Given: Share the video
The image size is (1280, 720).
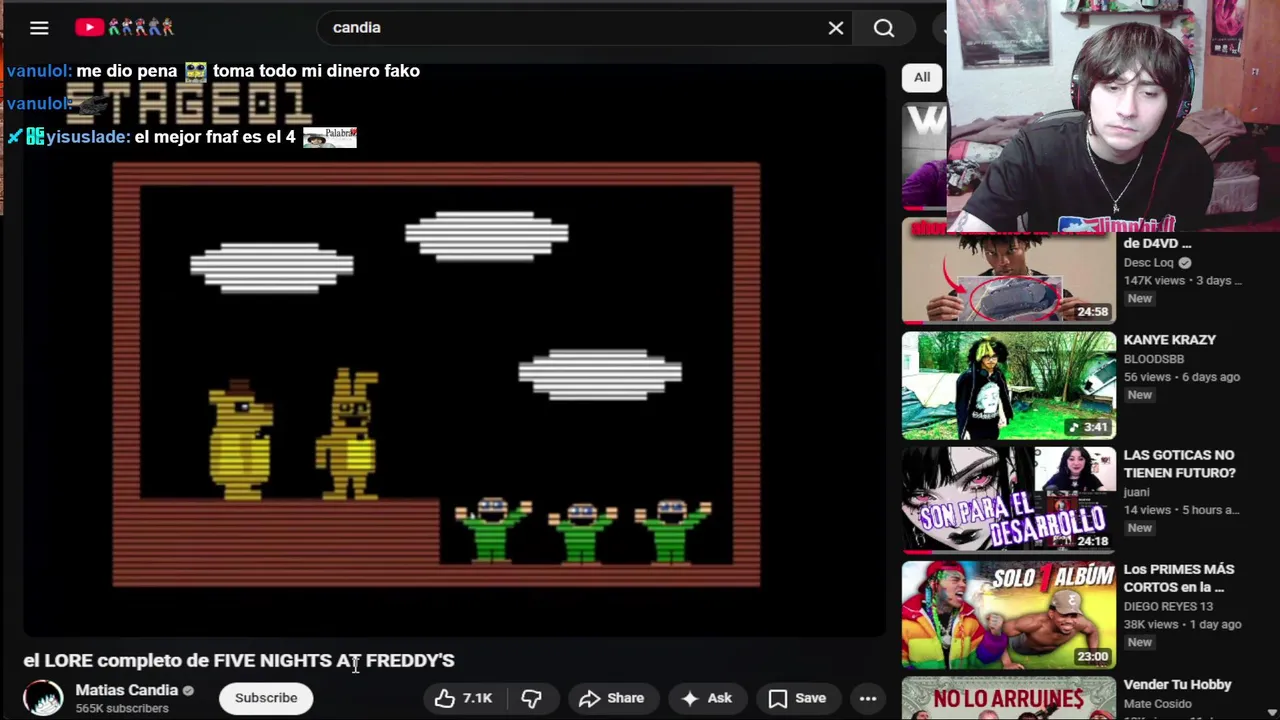Looking at the screenshot, I should (611, 698).
